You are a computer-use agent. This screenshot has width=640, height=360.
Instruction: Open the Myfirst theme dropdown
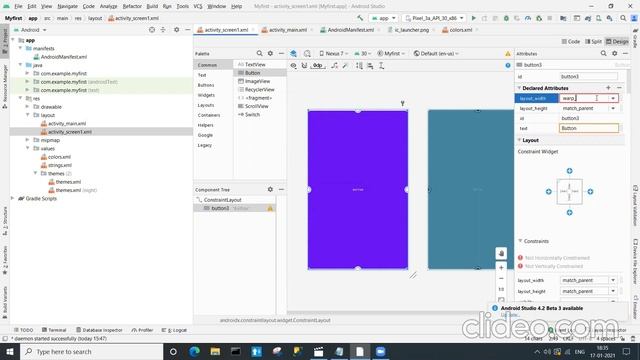click(390, 53)
